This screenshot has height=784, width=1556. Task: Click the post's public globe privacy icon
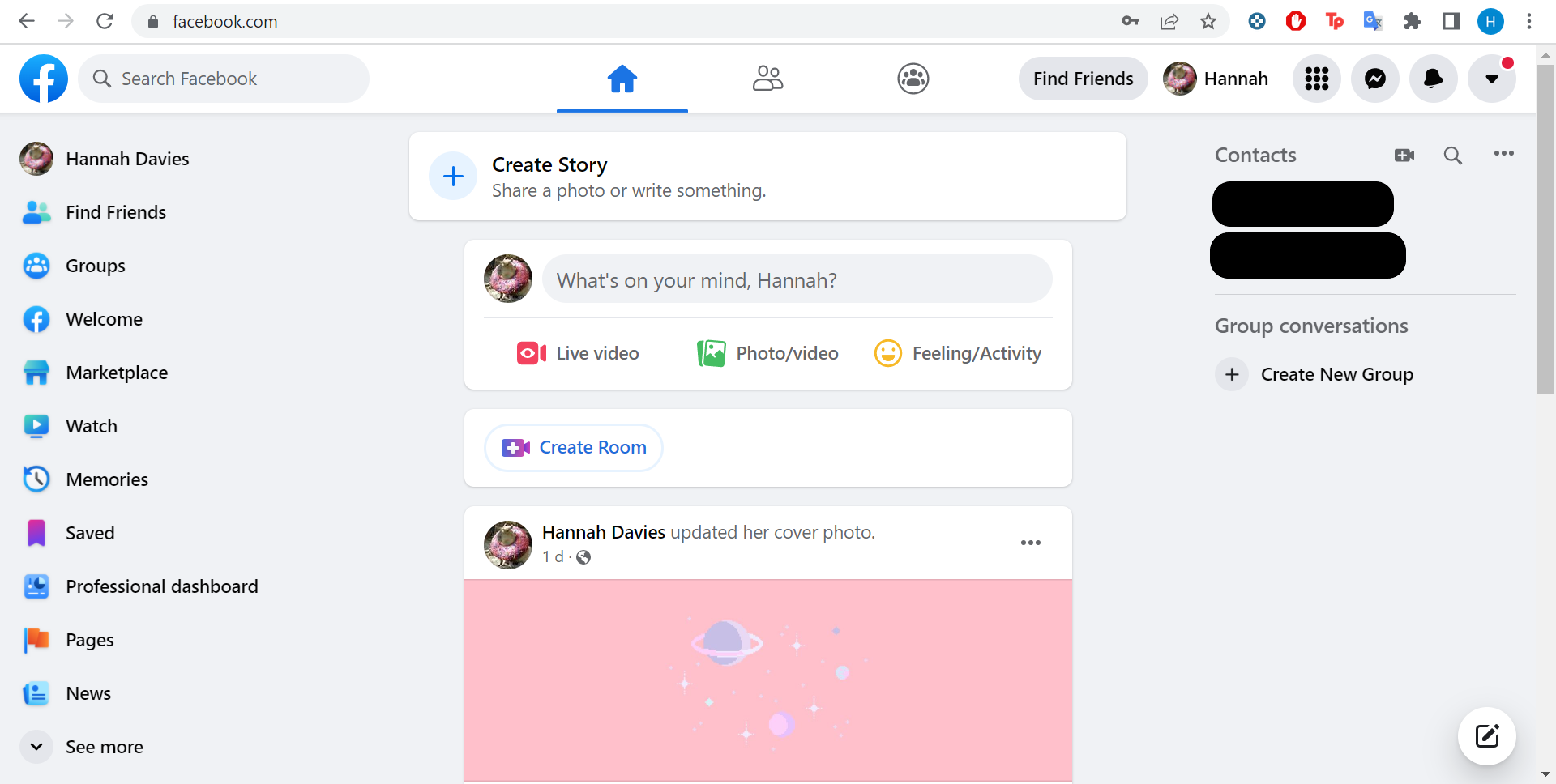pos(583,557)
